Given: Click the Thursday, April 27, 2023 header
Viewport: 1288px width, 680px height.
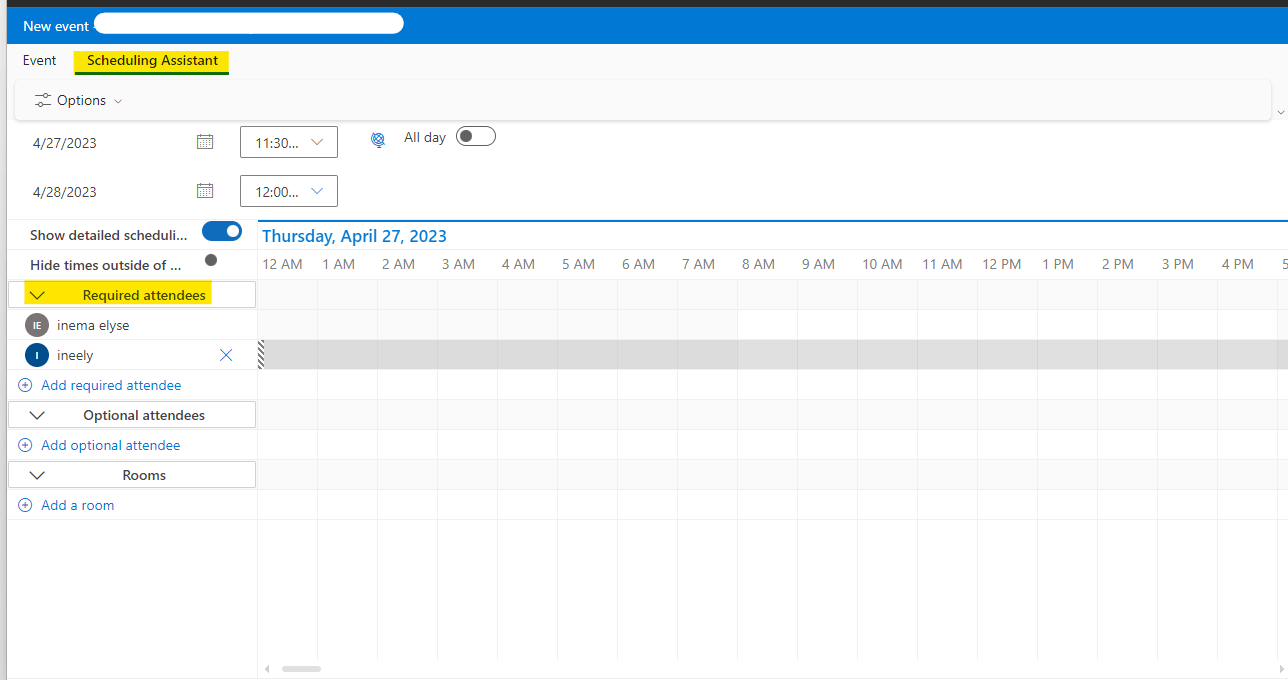Looking at the screenshot, I should click(x=354, y=236).
